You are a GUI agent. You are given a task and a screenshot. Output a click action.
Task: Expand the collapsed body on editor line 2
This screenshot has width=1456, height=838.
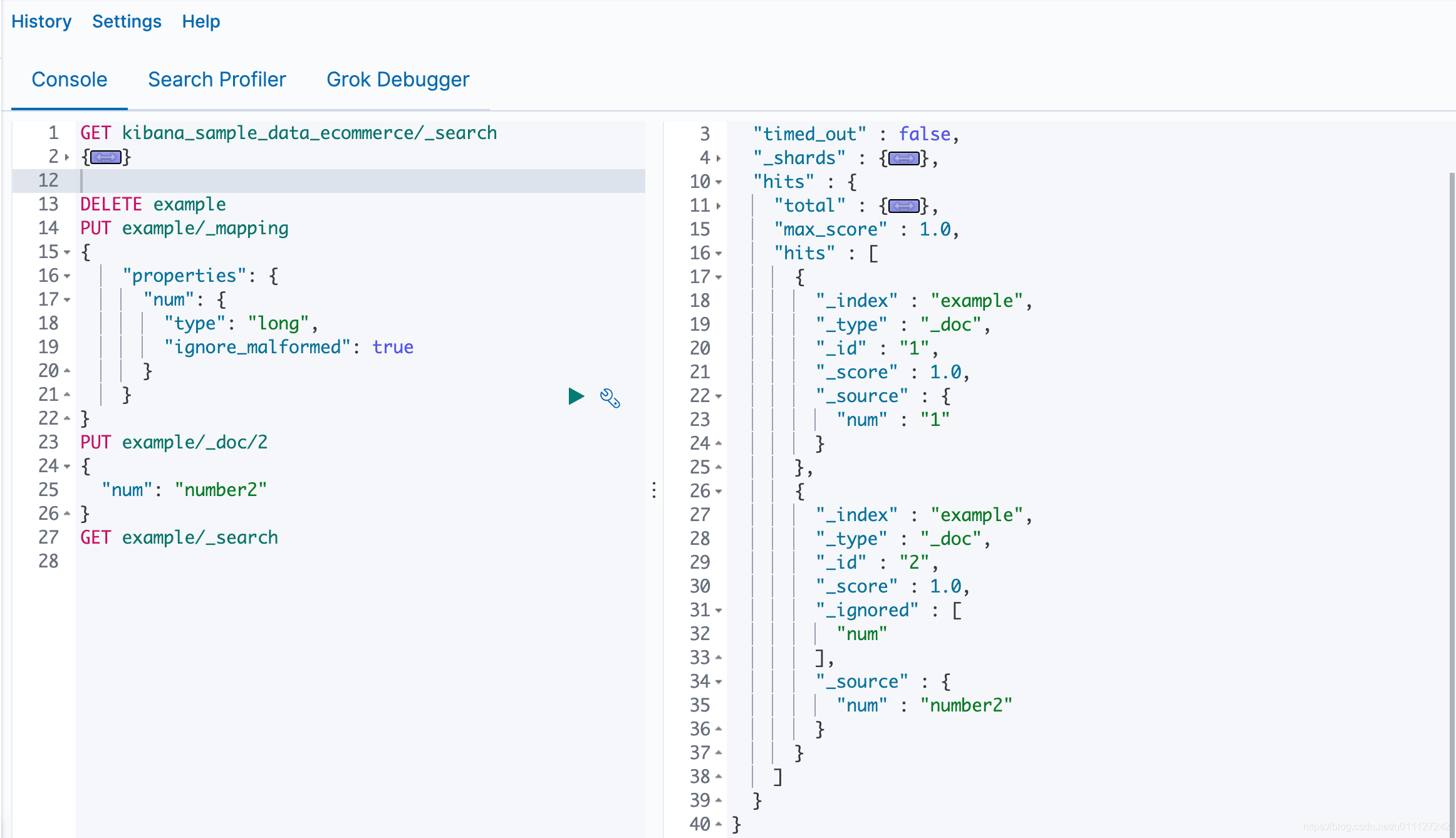106,157
